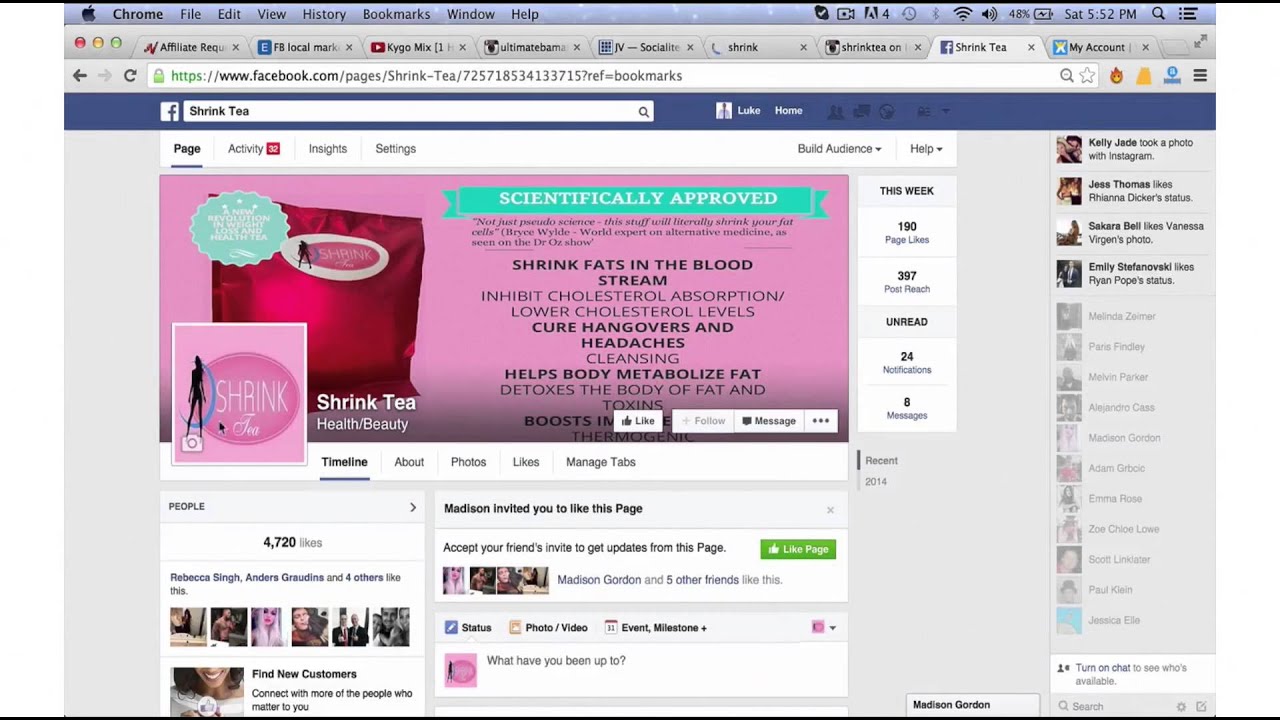Open chat settings gear icon
The width and height of the screenshot is (1280, 720).
[x=1181, y=706]
